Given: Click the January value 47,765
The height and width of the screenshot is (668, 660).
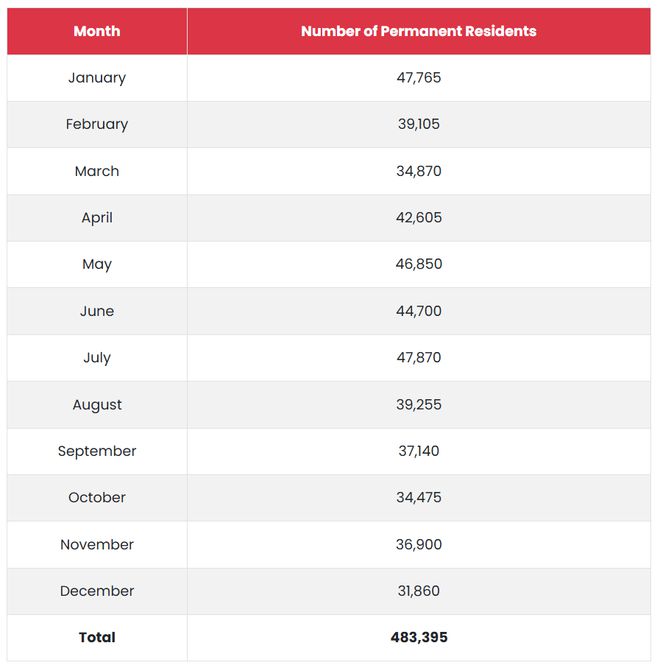Looking at the screenshot, I should (418, 78).
